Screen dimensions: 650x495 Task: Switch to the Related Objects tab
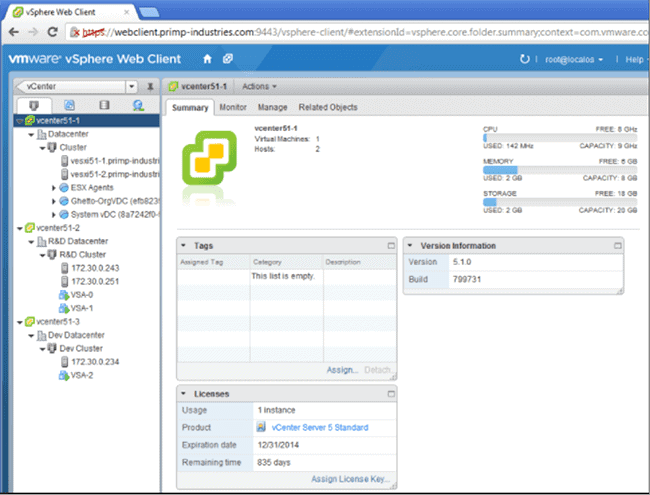[328, 107]
